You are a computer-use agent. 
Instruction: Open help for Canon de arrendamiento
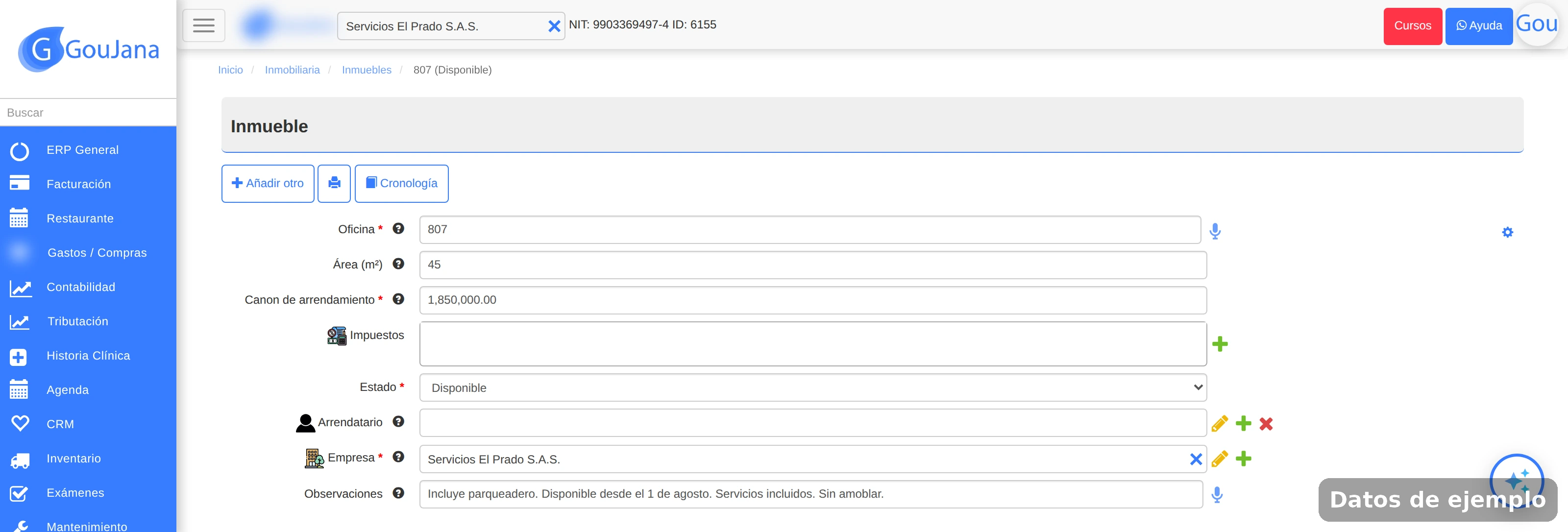point(398,299)
